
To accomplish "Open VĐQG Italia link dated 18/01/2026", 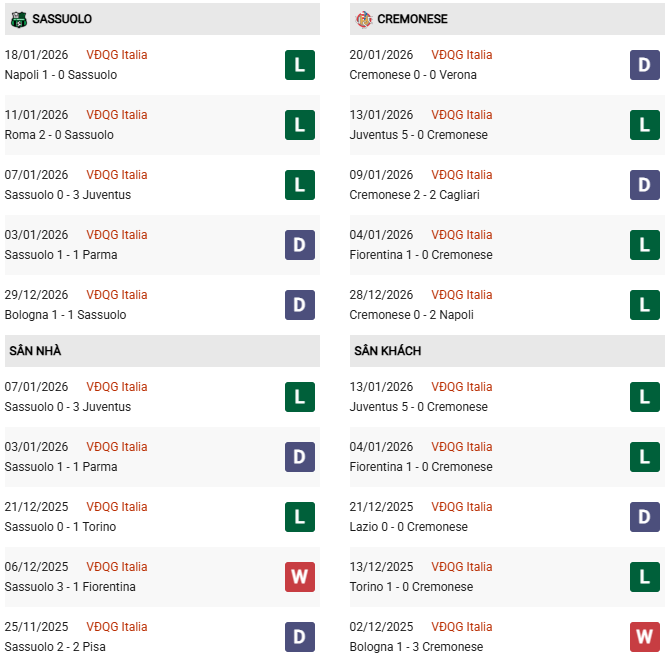I will (x=116, y=55).
